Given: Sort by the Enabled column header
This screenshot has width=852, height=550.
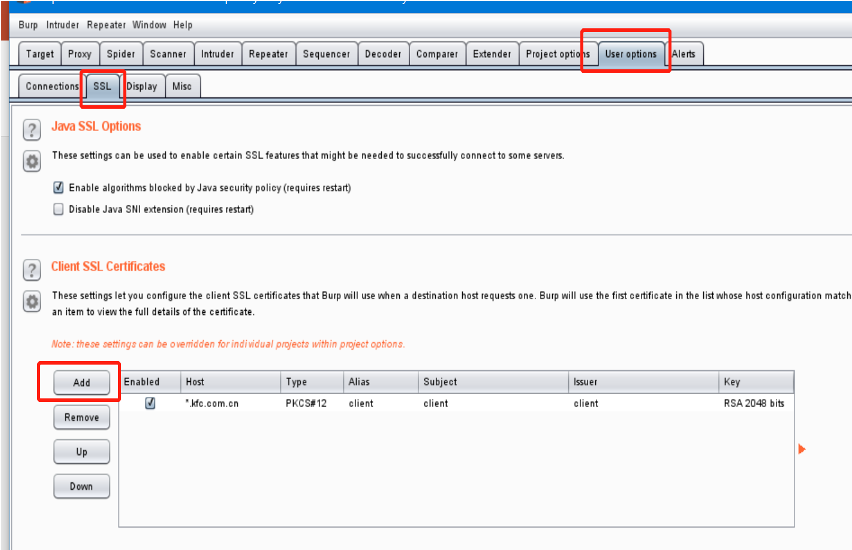Looking at the screenshot, I should [149, 382].
